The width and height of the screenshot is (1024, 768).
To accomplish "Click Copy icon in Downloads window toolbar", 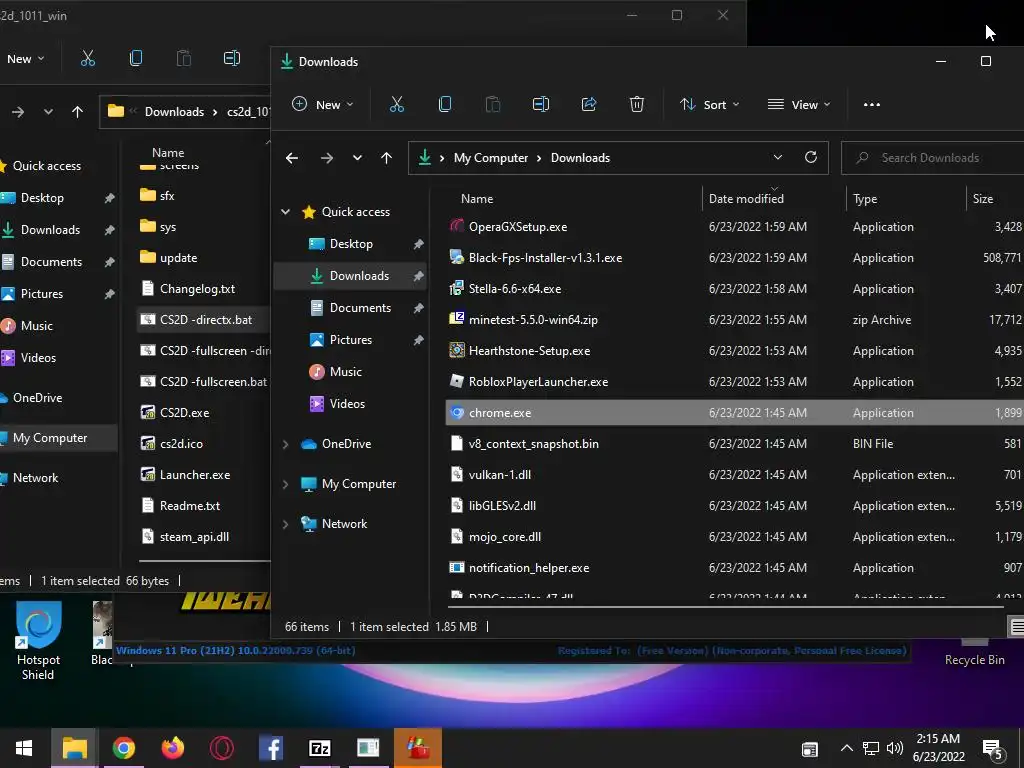I will [445, 104].
